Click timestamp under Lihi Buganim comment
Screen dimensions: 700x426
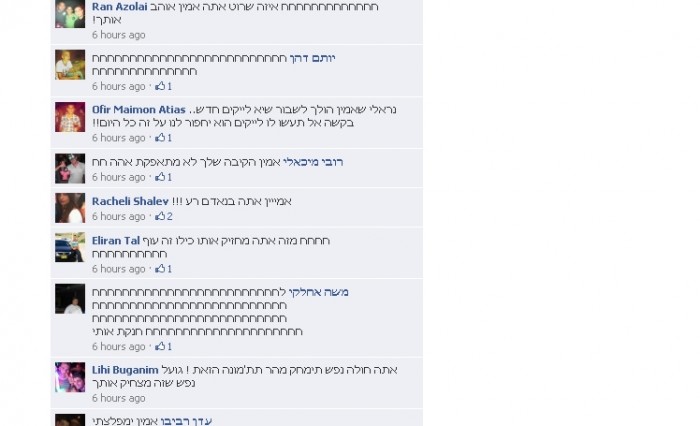119,398
